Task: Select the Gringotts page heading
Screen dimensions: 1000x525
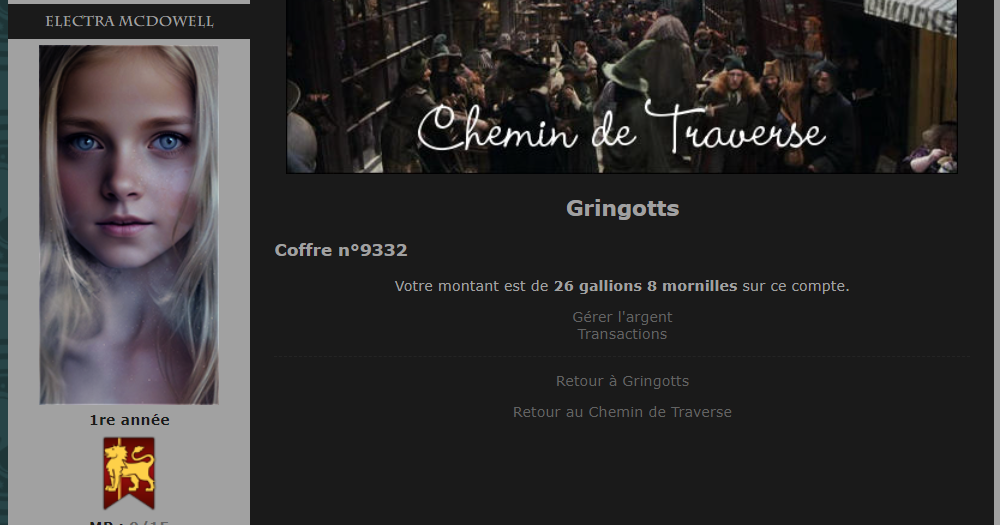Action: point(622,209)
